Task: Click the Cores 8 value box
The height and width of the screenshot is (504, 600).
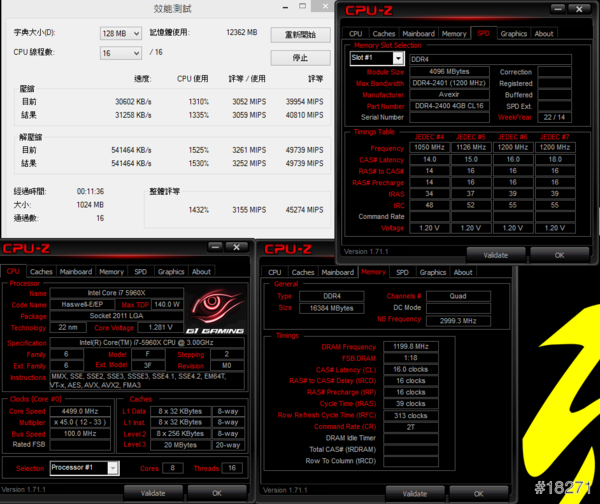Action: [x=173, y=468]
